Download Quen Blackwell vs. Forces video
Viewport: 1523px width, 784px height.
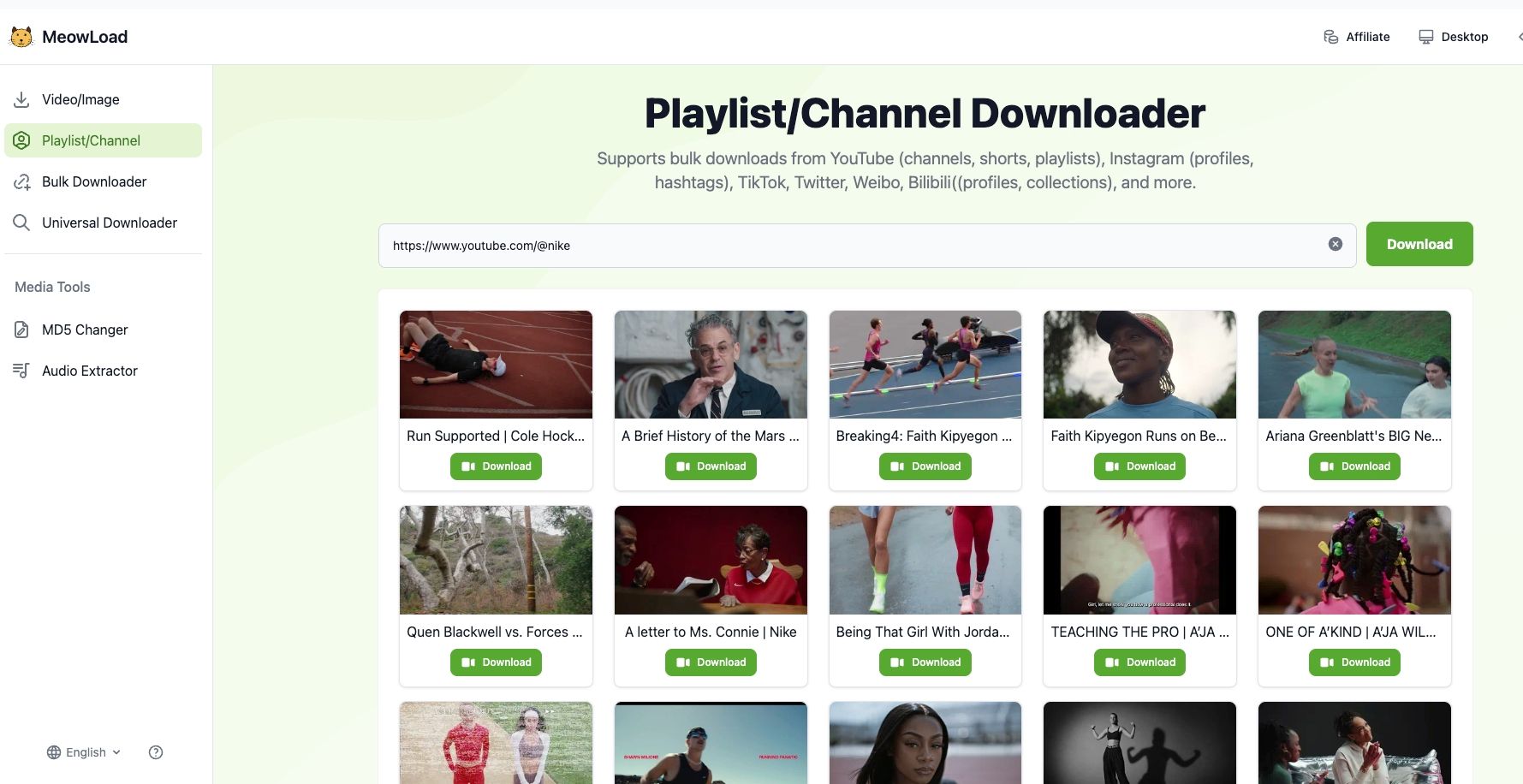coord(496,662)
